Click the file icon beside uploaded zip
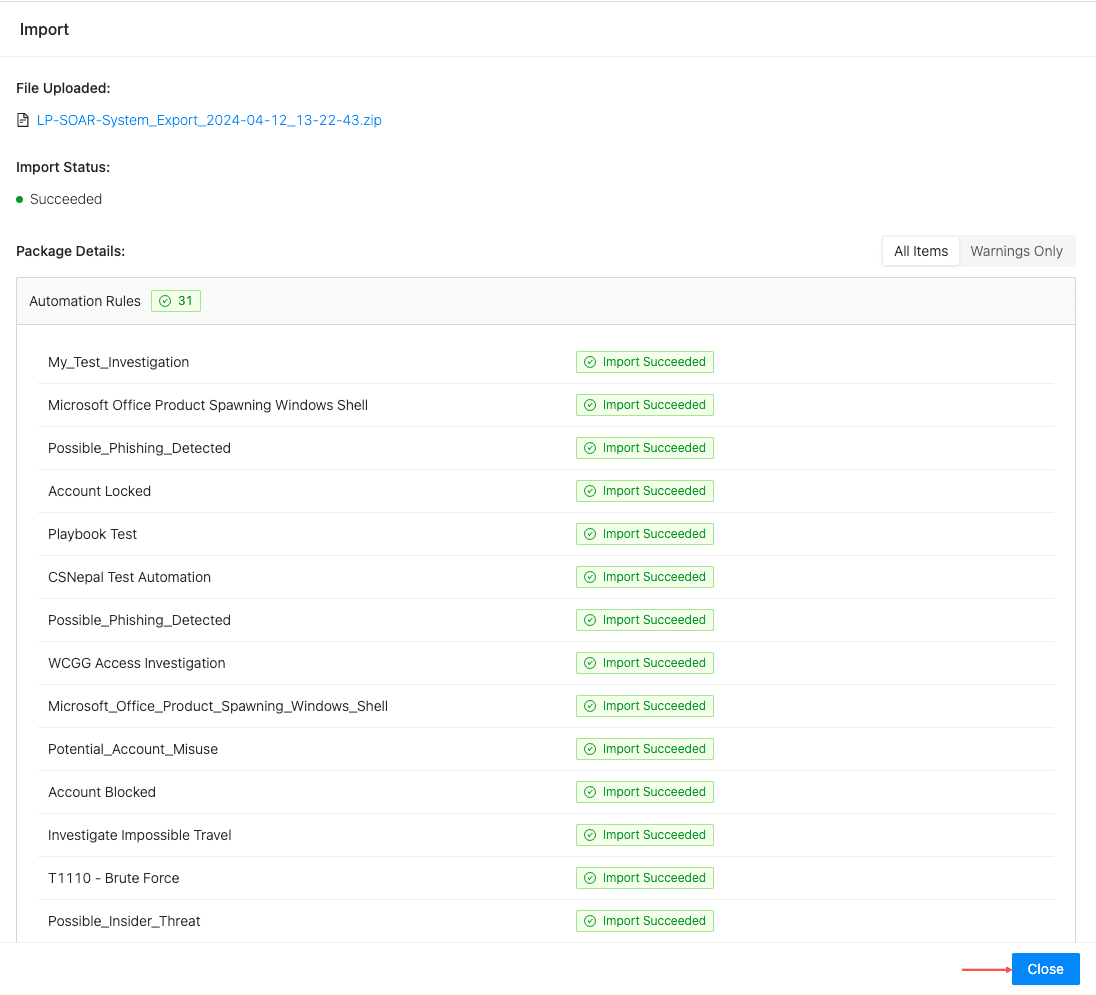1096x995 pixels. click(x=23, y=121)
